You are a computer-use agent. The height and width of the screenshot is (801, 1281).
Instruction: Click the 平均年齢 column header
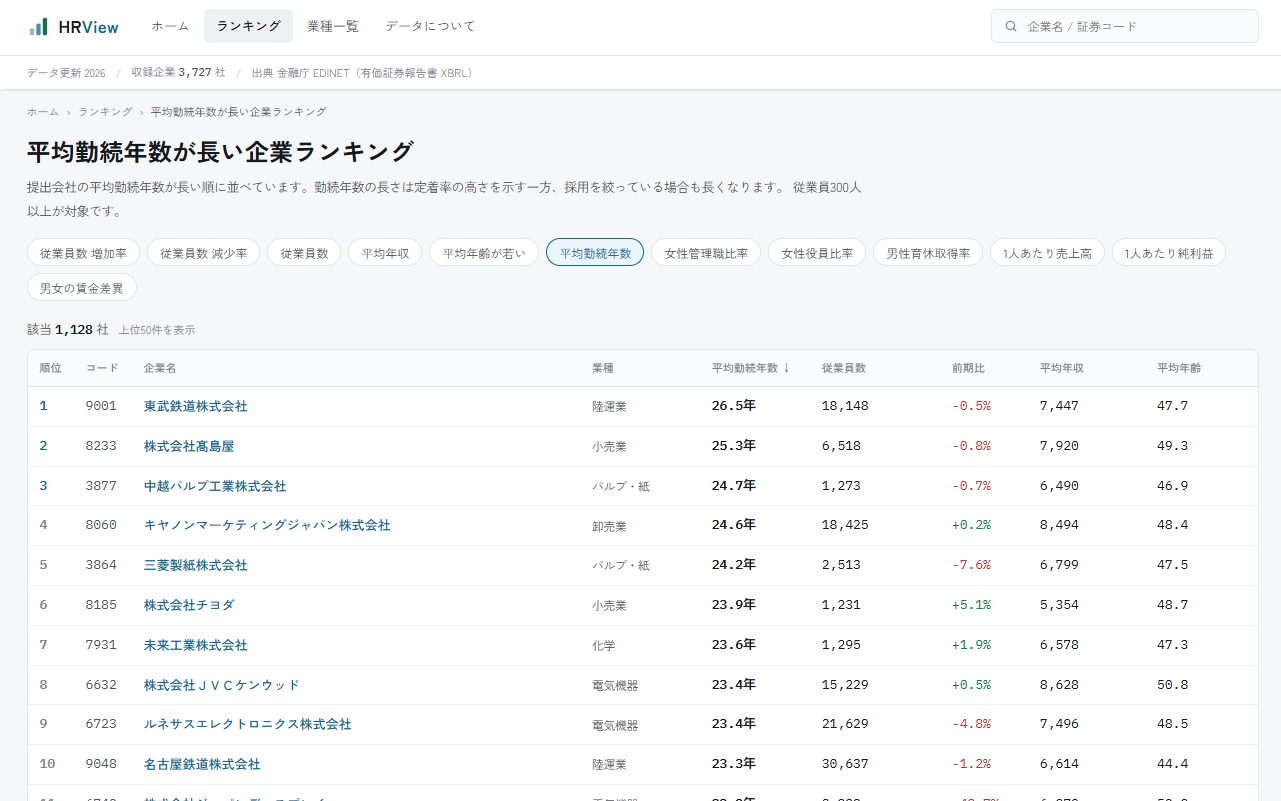(1179, 368)
